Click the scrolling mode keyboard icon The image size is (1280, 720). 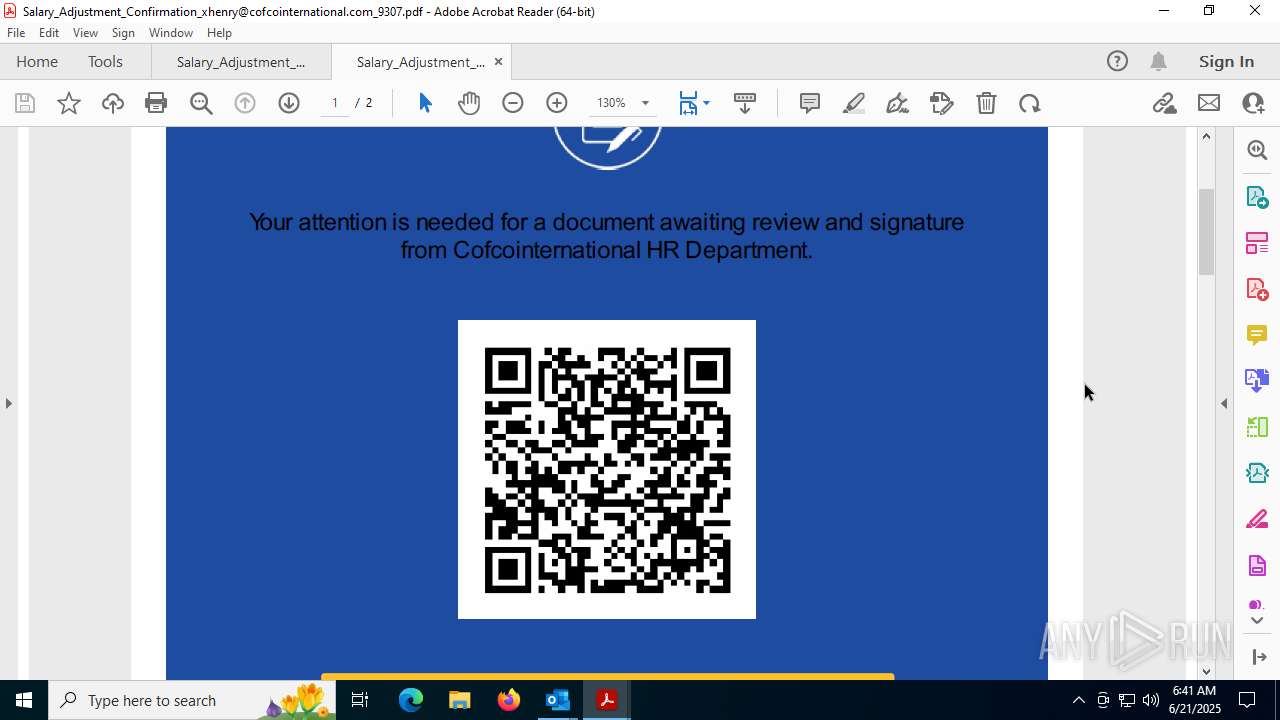tap(745, 103)
